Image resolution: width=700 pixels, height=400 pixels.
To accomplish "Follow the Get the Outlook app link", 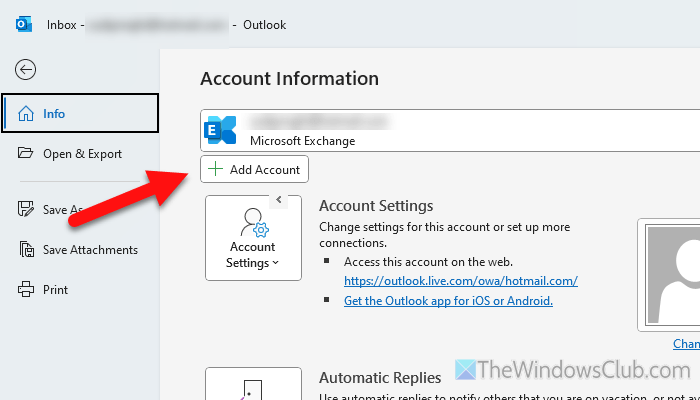I will tap(448, 300).
